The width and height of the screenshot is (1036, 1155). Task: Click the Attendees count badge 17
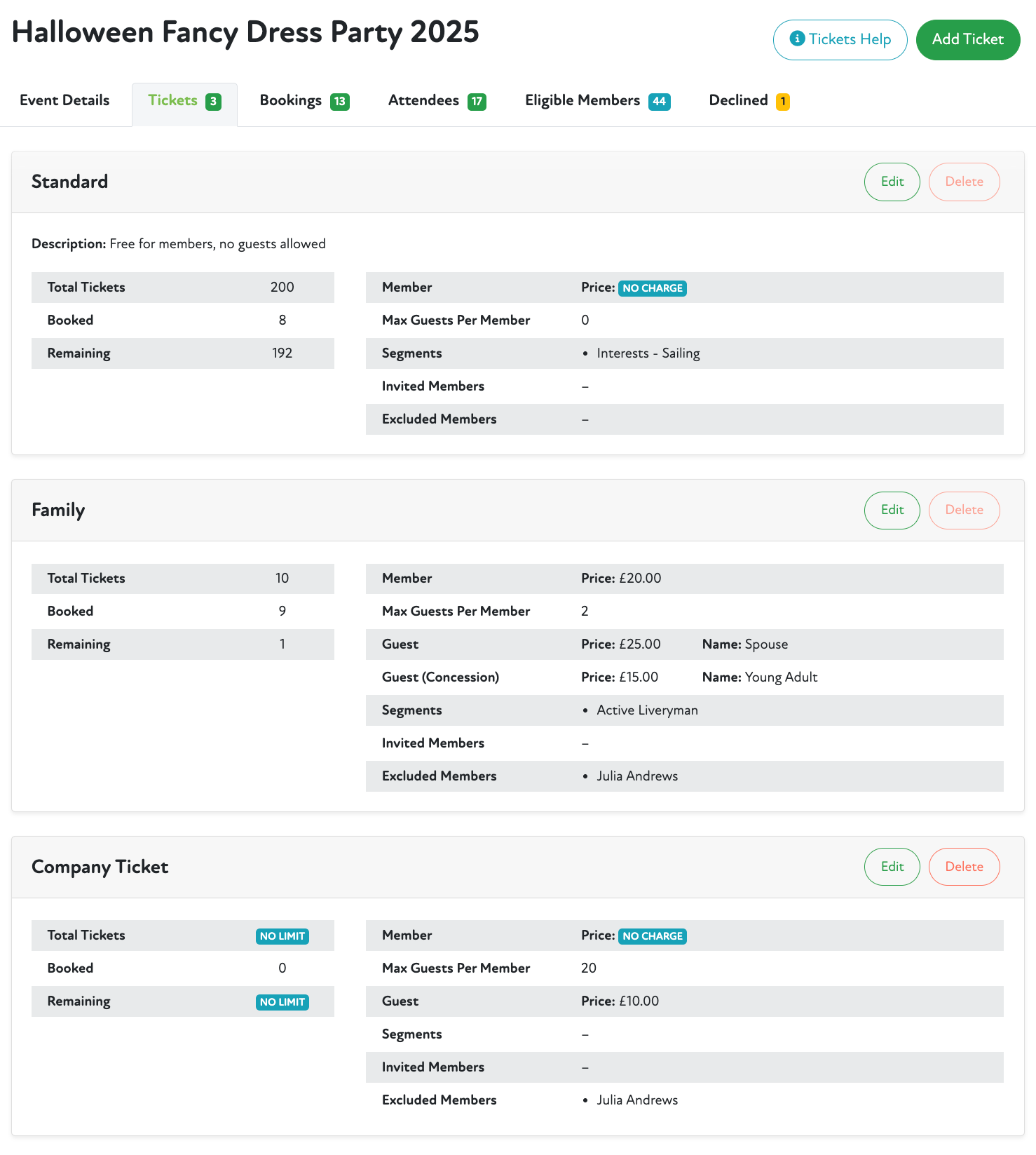477,102
